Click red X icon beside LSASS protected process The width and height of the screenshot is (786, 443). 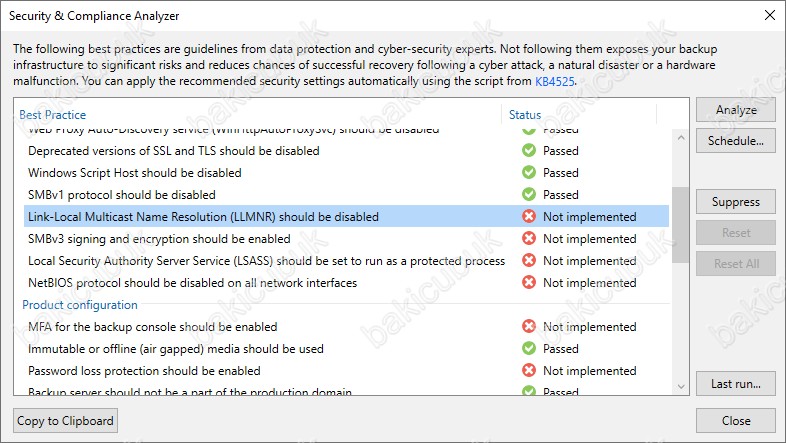(x=528, y=260)
